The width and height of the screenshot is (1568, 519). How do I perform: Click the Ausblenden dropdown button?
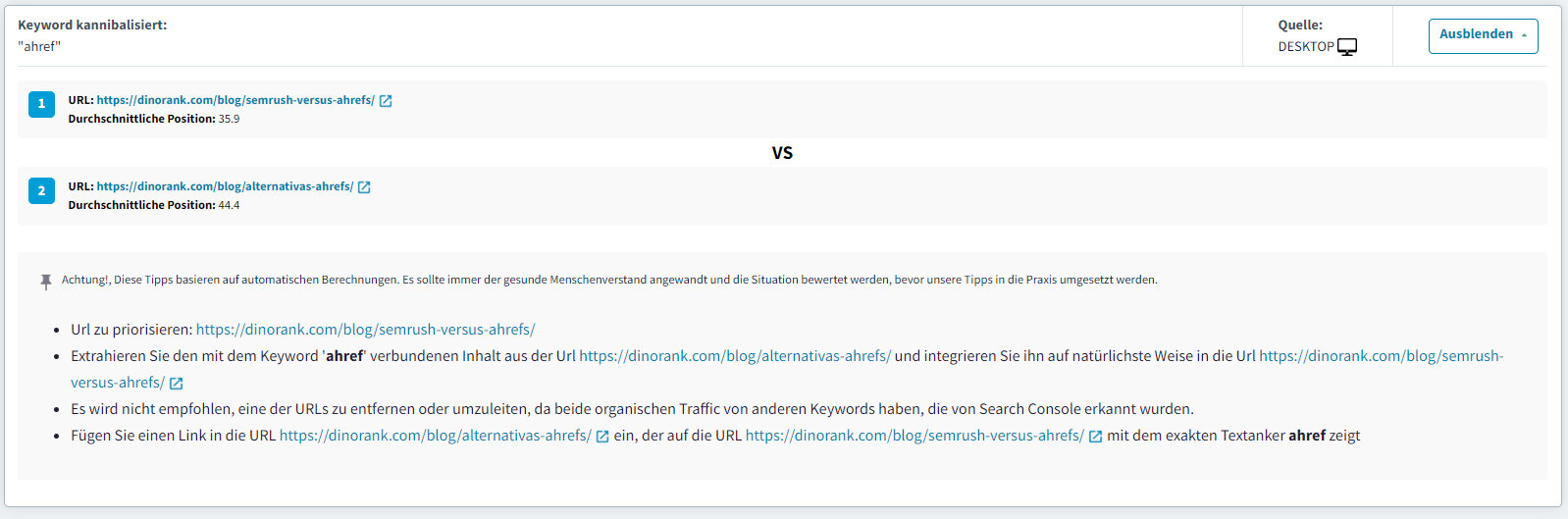pyautogui.click(x=1483, y=35)
